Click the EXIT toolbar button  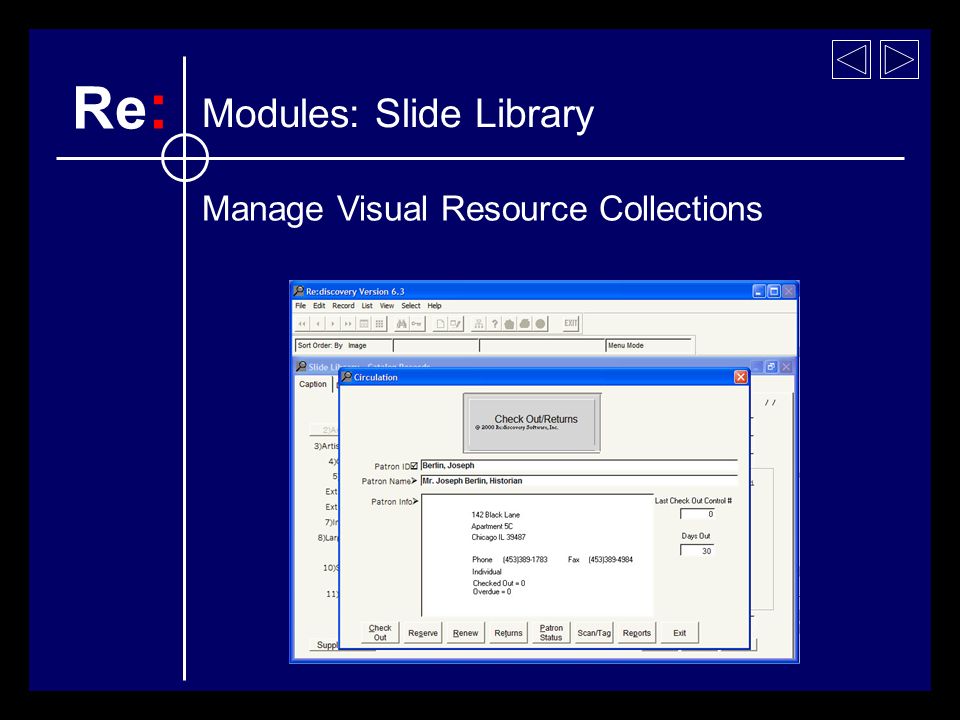click(571, 323)
